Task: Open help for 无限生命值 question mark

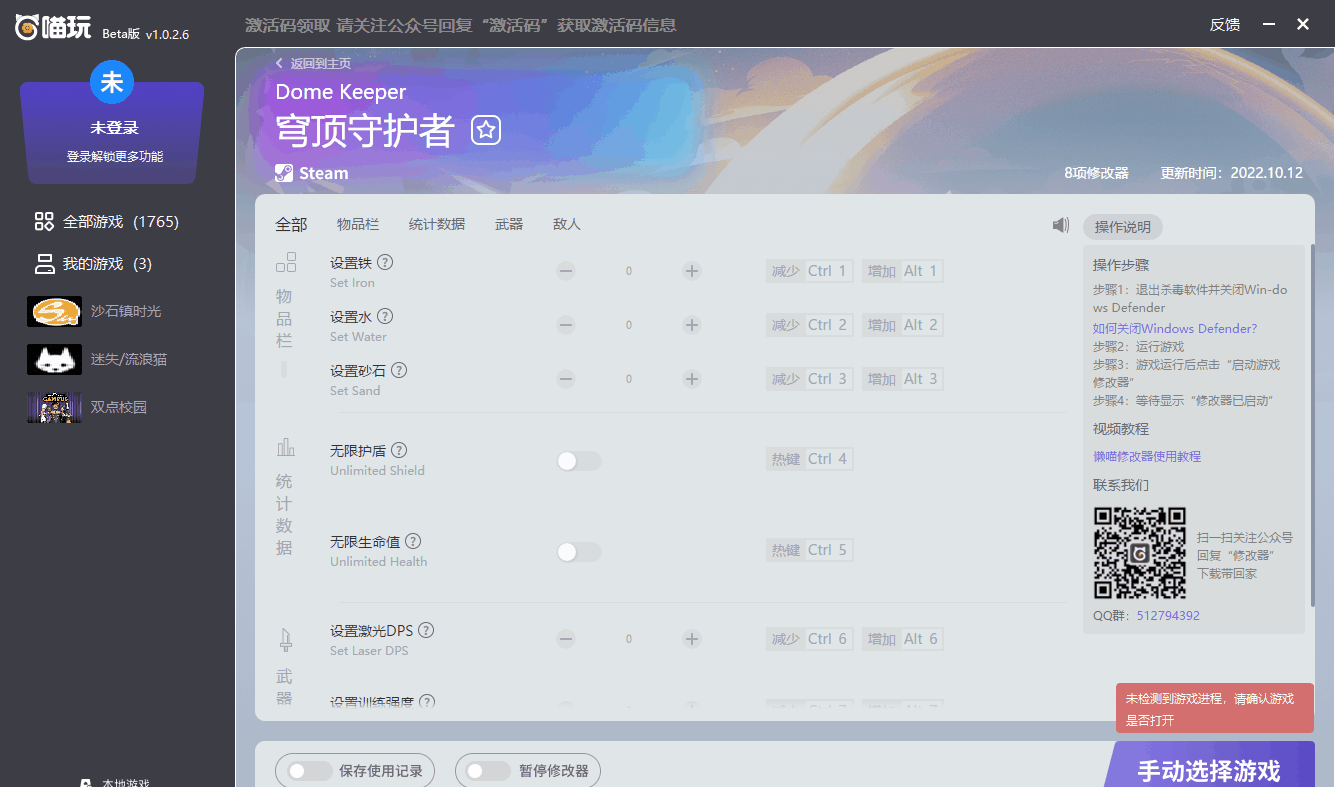Action: [x=413, y=542]
